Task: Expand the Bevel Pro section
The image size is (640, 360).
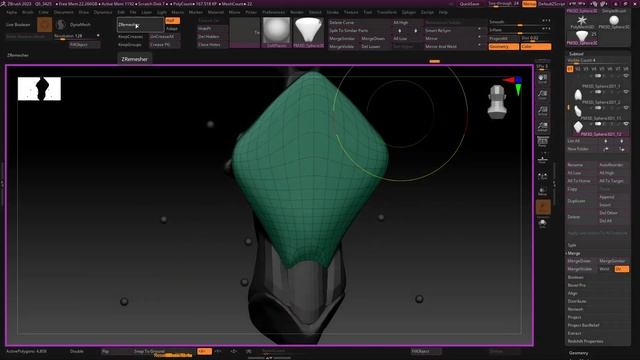Action: click(577, 285)
